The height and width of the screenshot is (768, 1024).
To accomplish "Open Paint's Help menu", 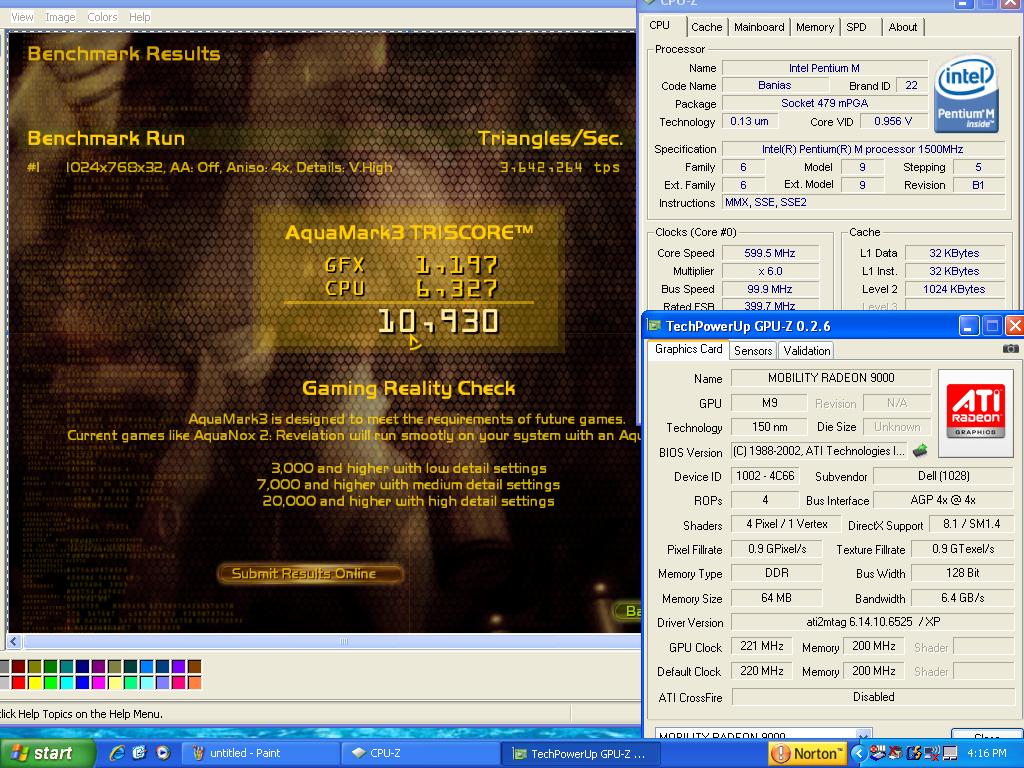I will coord(139,17).
